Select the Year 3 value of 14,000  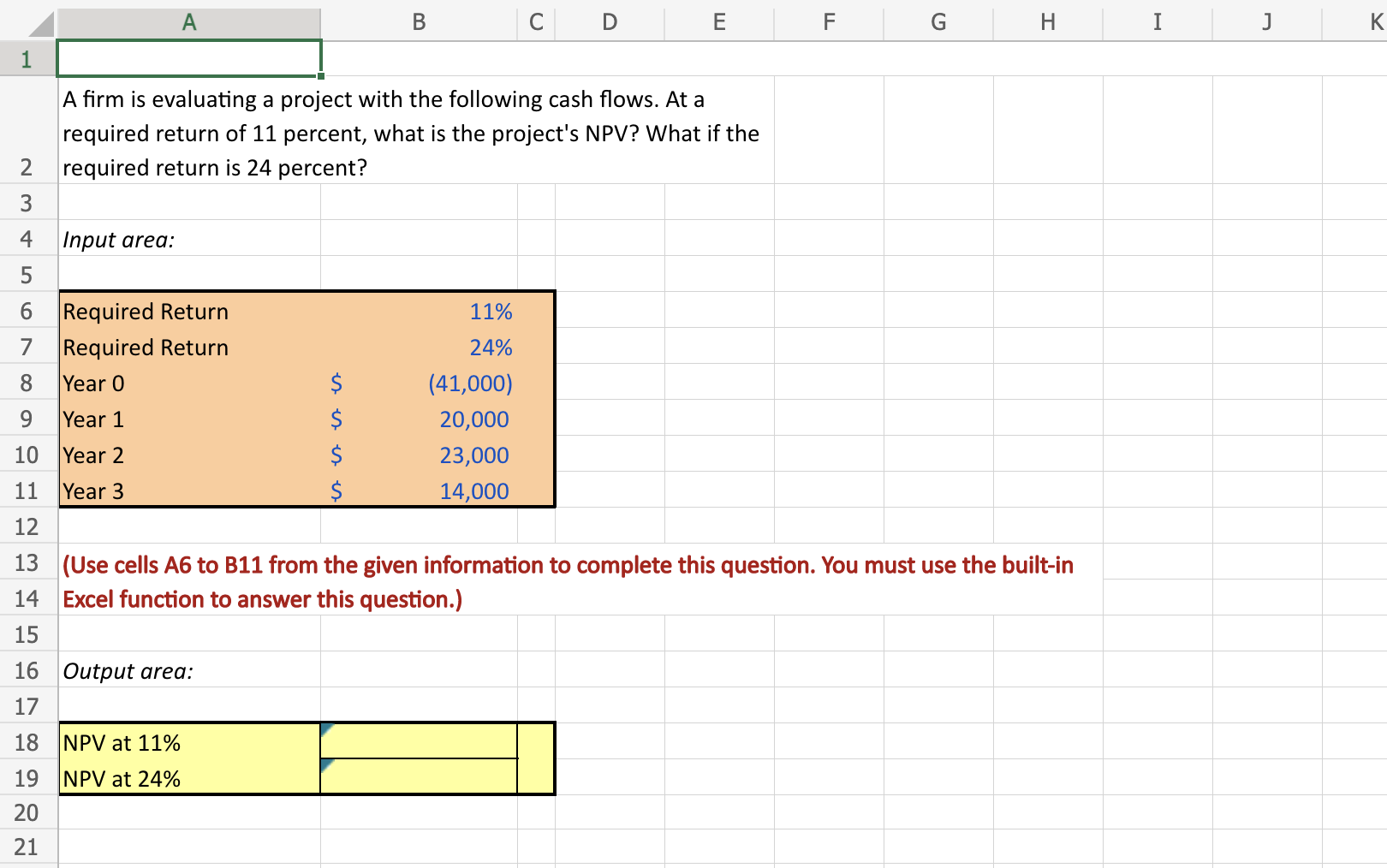(420, 490)
